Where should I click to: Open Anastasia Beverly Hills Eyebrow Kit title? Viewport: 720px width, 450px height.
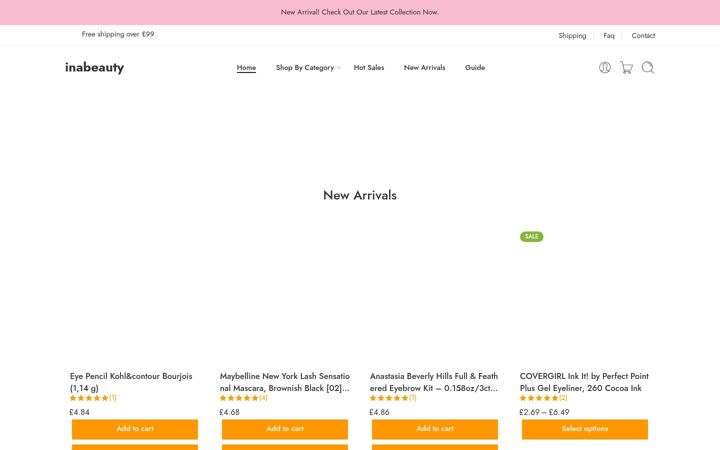point(434,382)
